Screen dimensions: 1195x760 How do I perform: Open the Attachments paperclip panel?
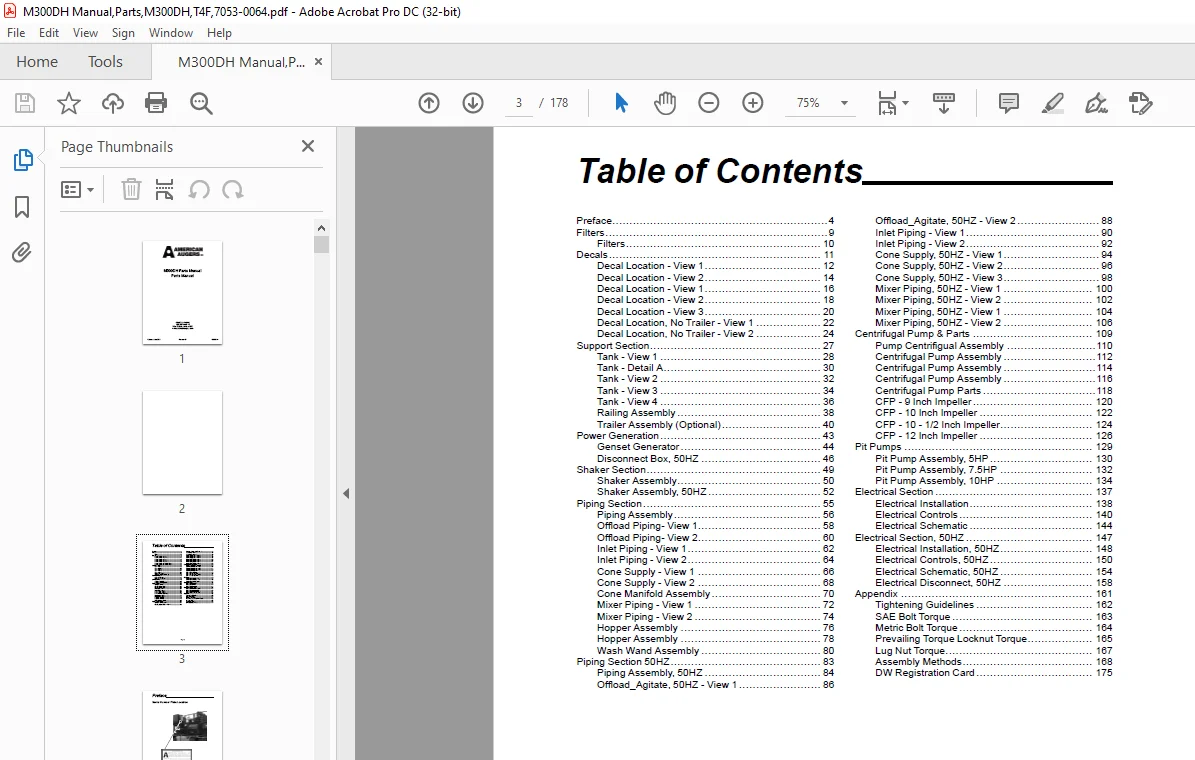point(22,252)
